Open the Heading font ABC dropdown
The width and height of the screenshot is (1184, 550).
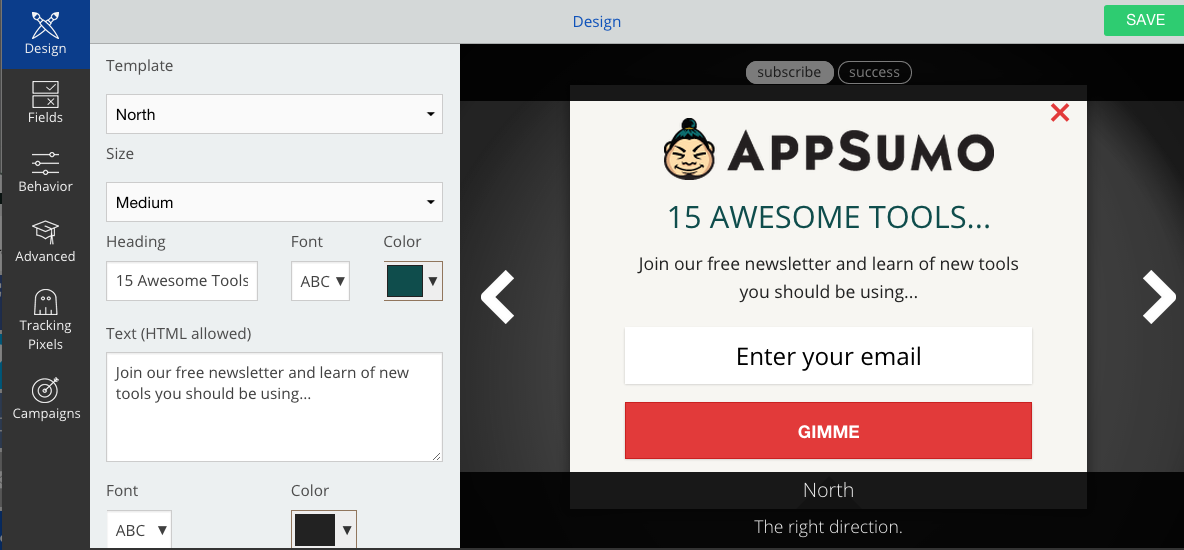(x=320, y=281)
